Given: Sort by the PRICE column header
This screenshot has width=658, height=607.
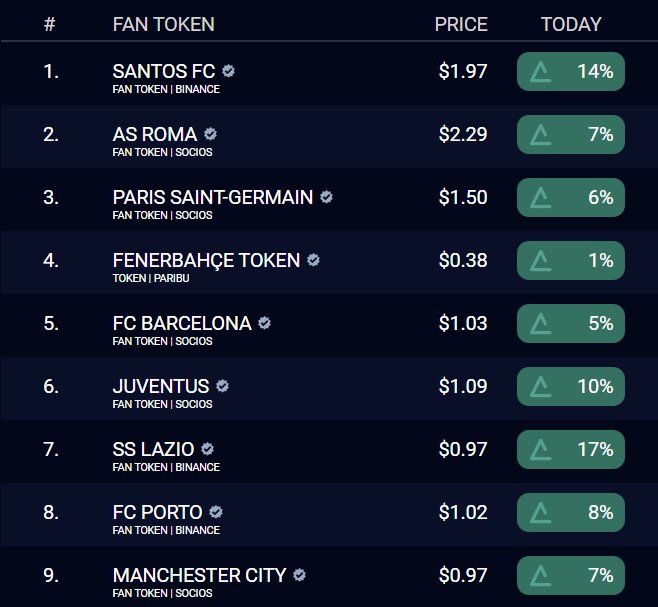Looking at the screenshot, I should pyautogui.click(x=461, y=24).
